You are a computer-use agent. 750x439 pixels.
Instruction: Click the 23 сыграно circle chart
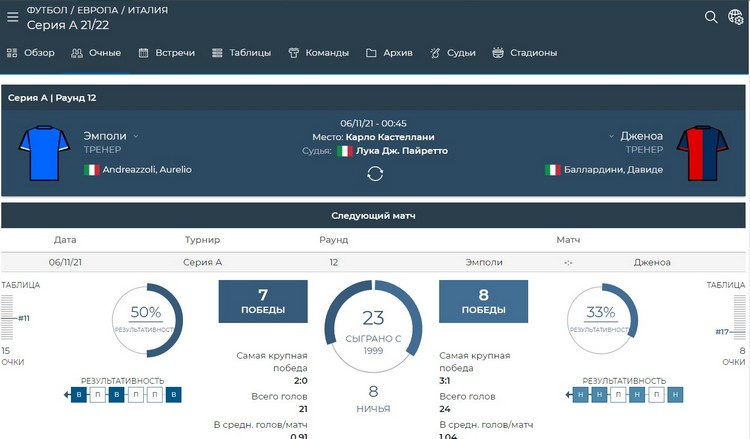click(x=373, y=327)
